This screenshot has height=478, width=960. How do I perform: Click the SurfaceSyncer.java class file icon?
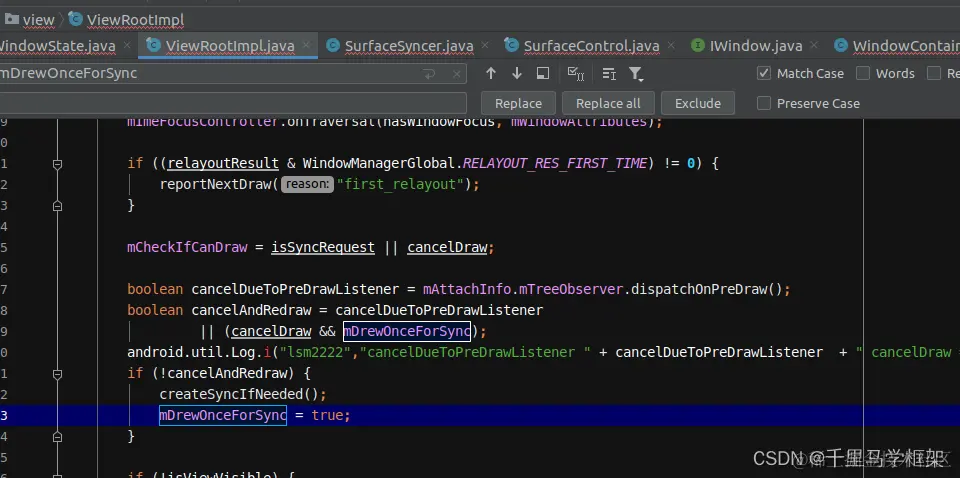(x=333, y=45)
